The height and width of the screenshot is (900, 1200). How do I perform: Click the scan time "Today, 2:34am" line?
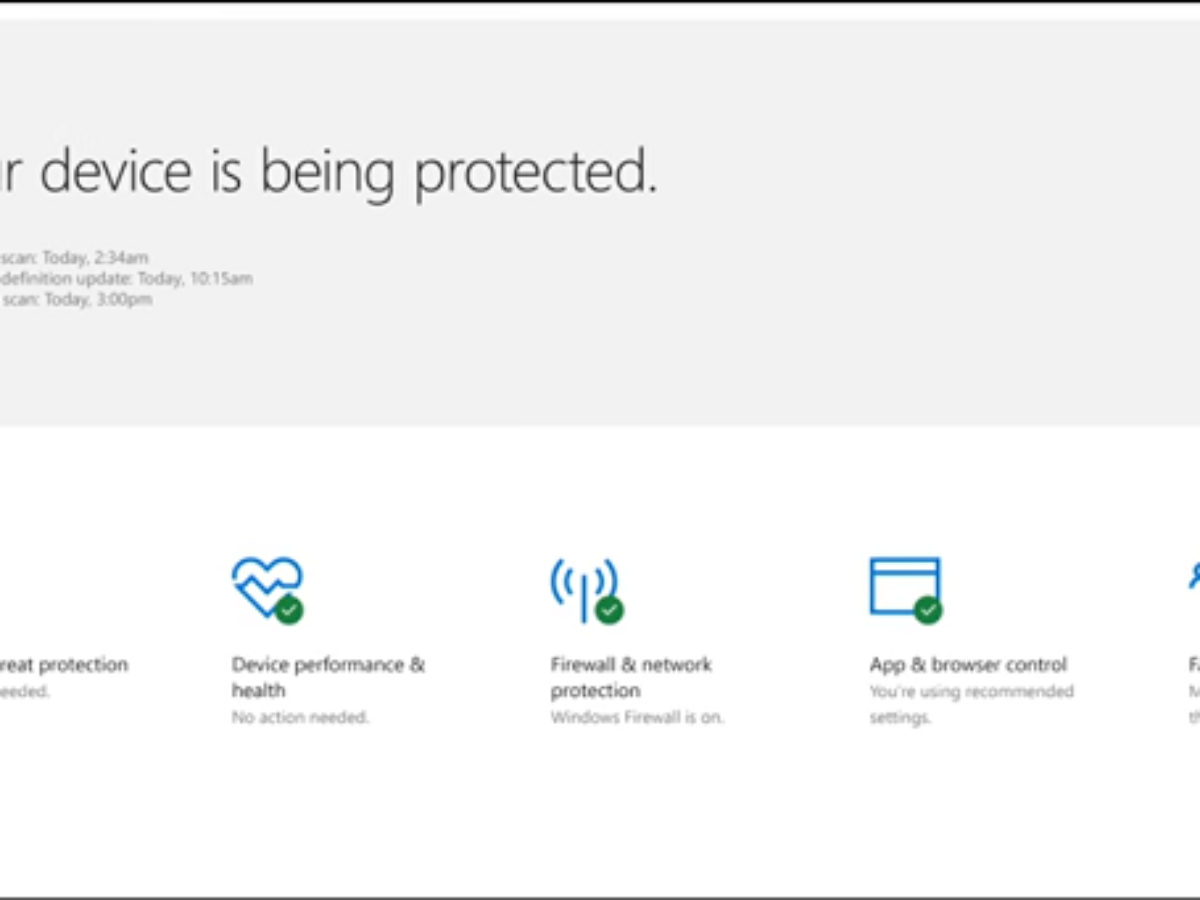(75, 258)
